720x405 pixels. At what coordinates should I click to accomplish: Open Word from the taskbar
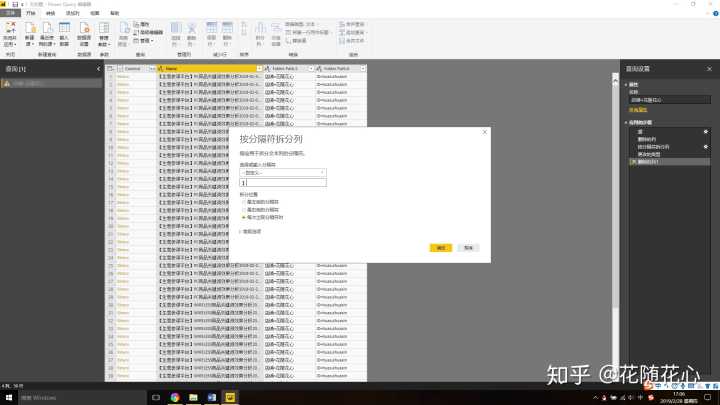(x=212, y=397)
